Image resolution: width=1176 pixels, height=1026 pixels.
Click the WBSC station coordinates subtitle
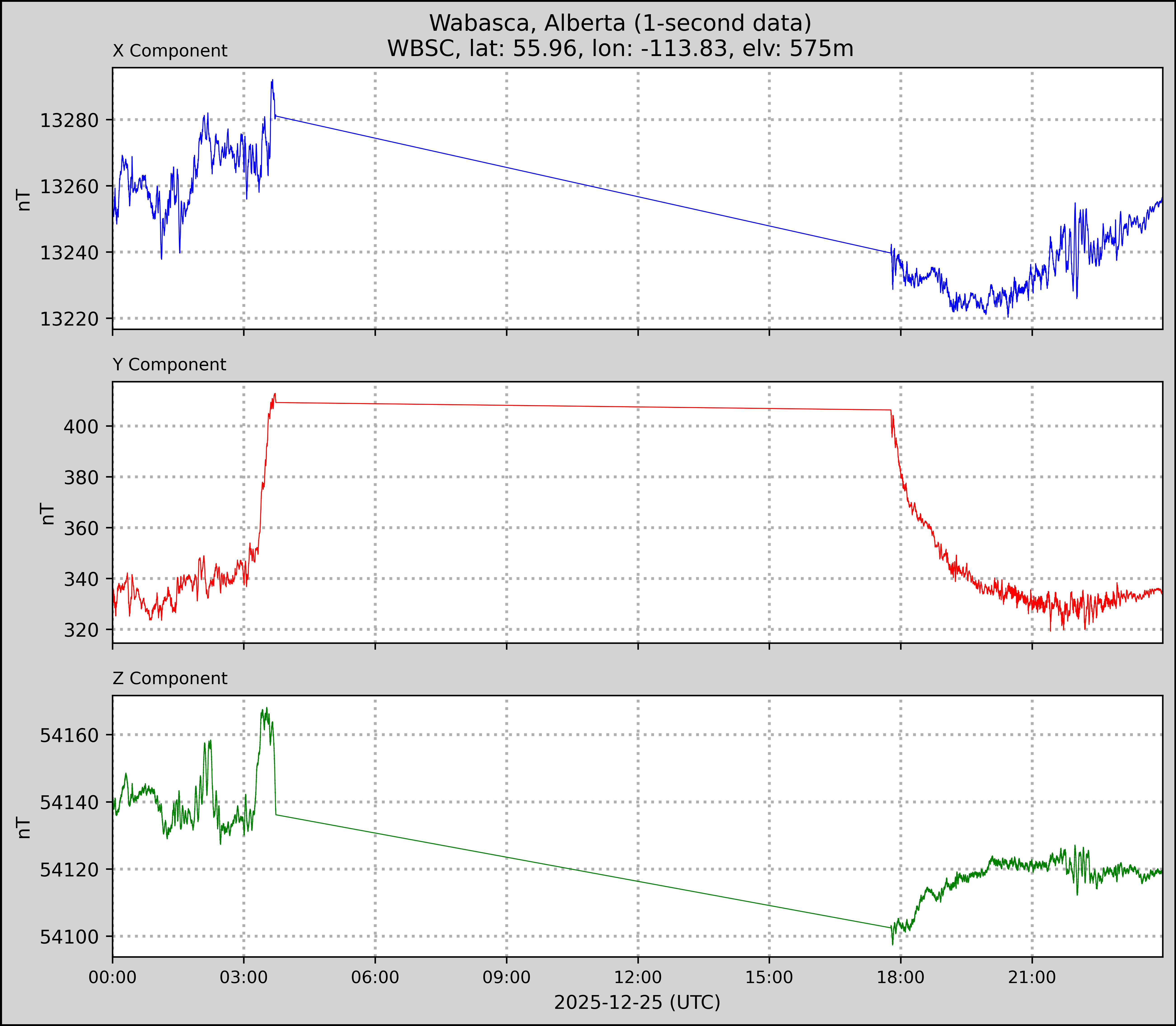620,49
